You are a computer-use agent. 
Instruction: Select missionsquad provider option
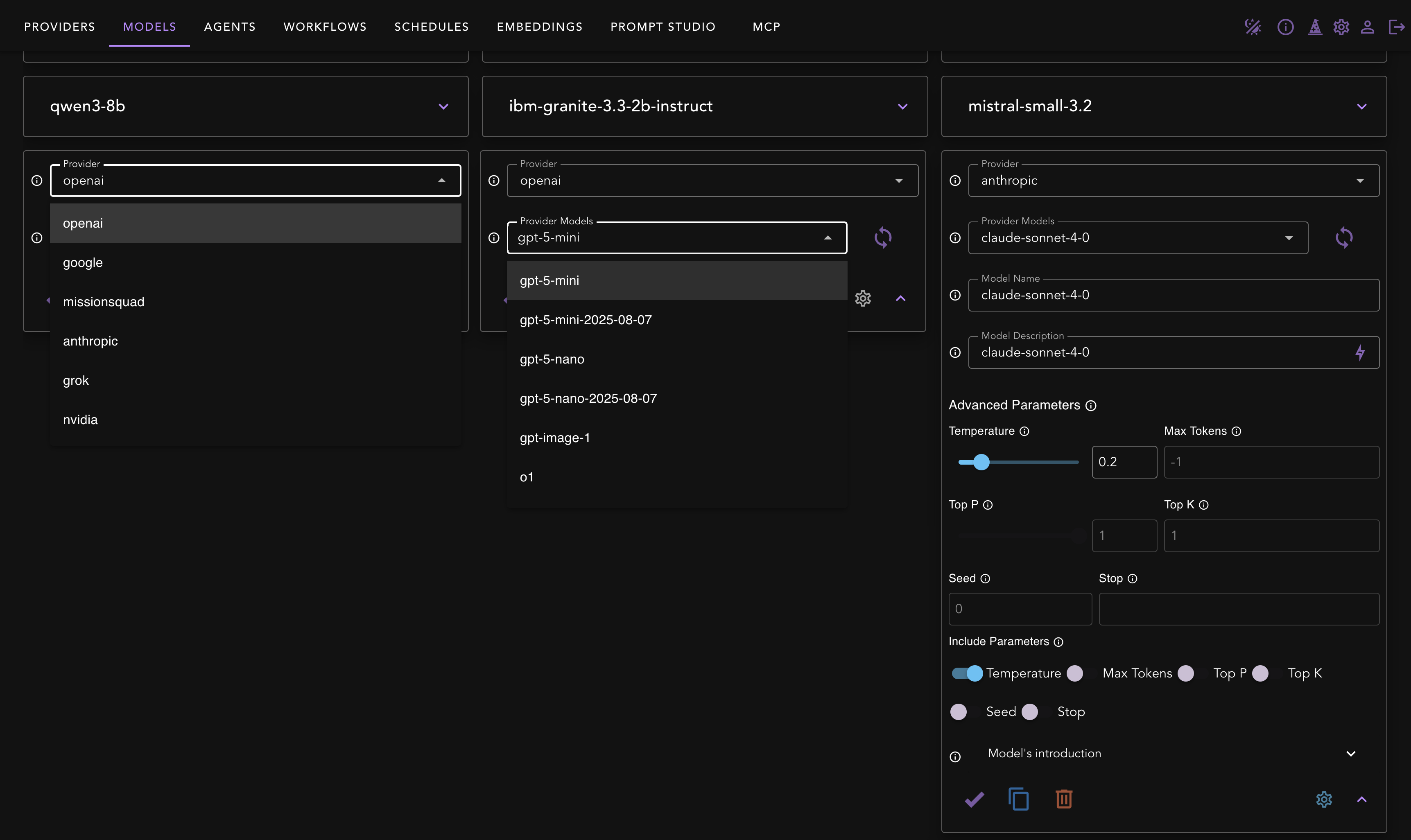pyautogui.click(x=256, y=302)
